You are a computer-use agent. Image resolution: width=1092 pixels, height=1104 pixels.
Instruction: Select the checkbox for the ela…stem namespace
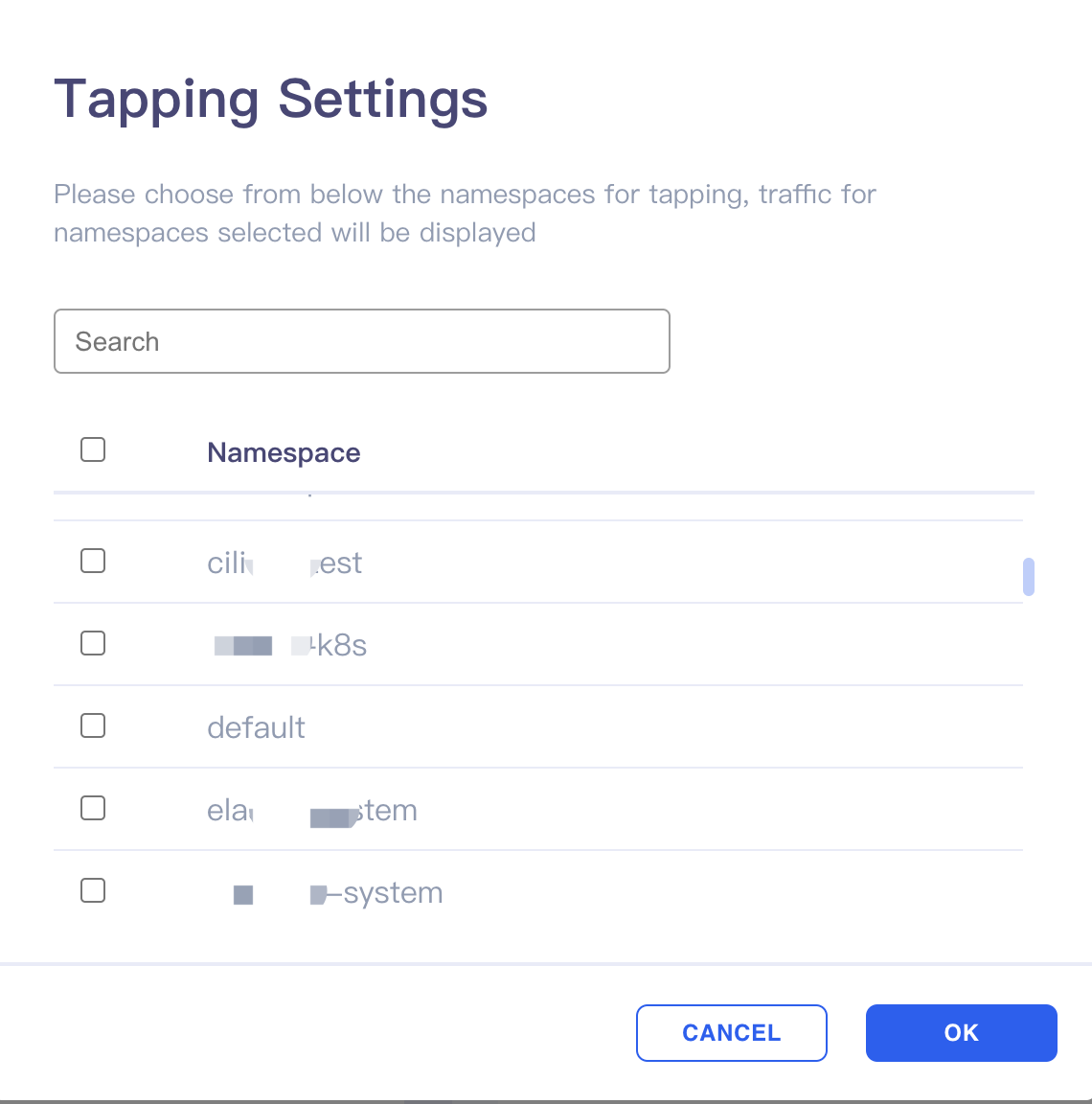pyautogui.click(x=93, y=808)
